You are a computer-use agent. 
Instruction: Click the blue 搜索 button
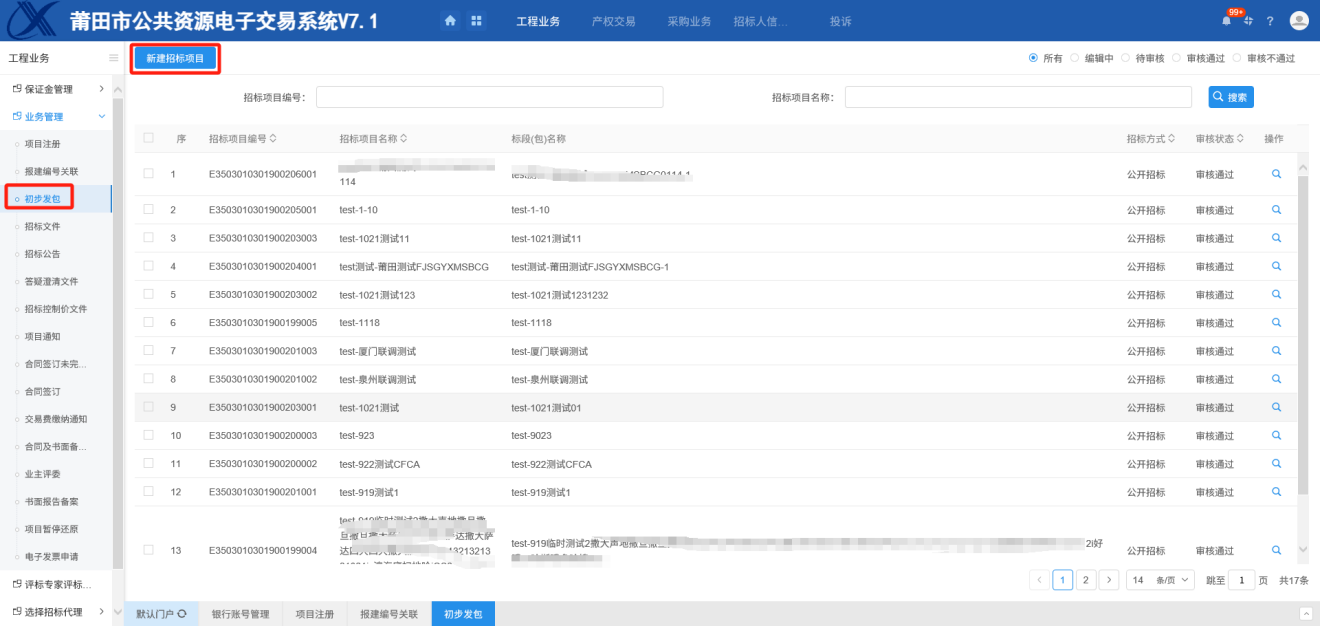tap(1230, 97)
